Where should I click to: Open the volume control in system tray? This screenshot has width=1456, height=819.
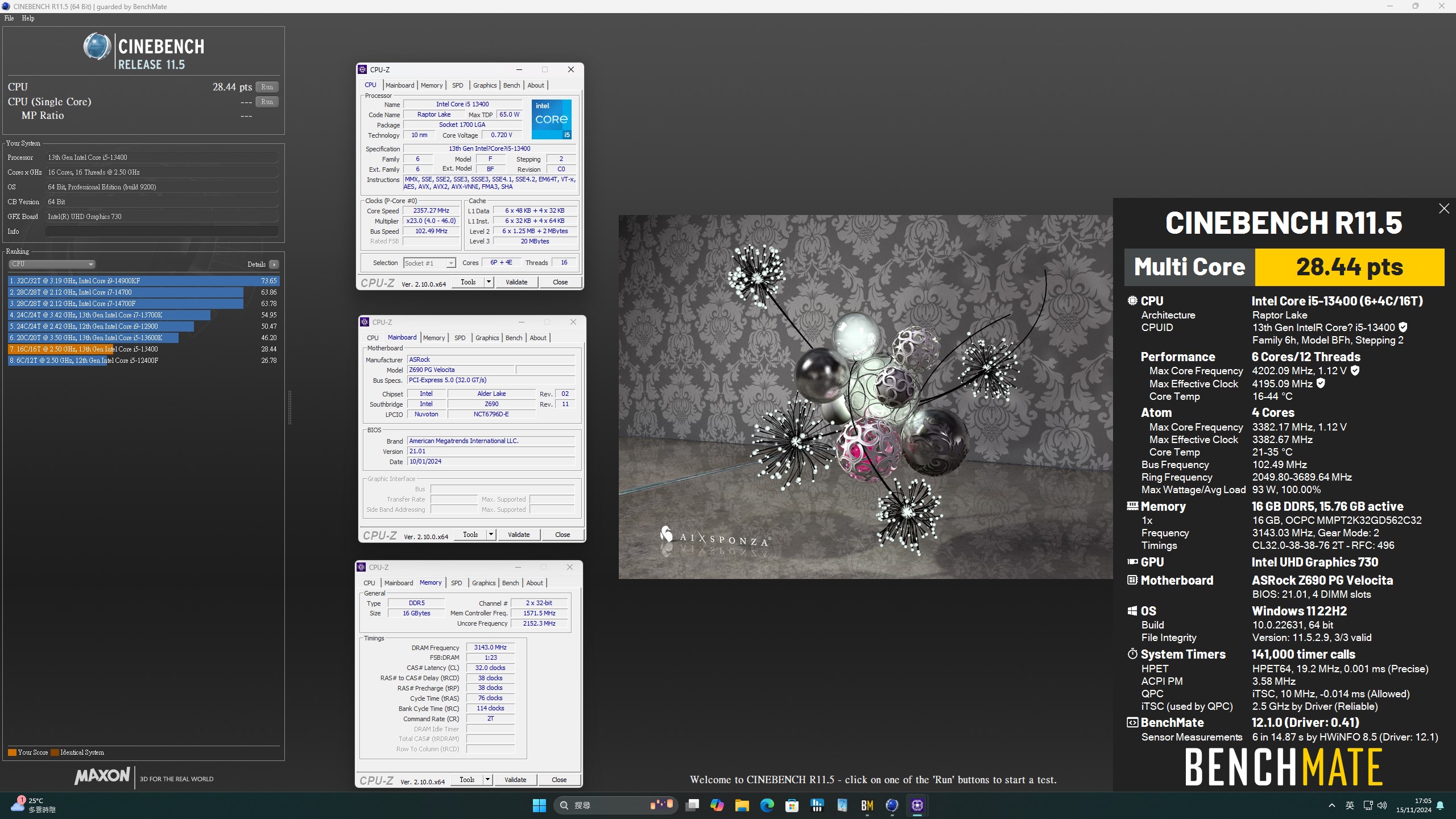pos(1382,805)
